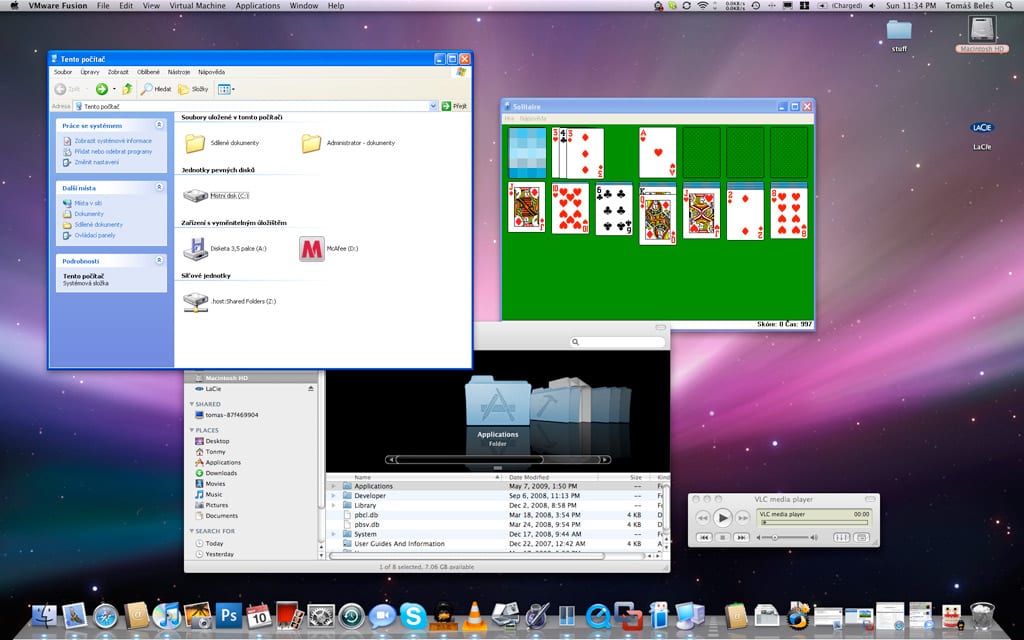Image resolution: width=1024 pixels, height=640 pixels.
Task: Click the Místa v síti link
Action: (x=88, y=203)
